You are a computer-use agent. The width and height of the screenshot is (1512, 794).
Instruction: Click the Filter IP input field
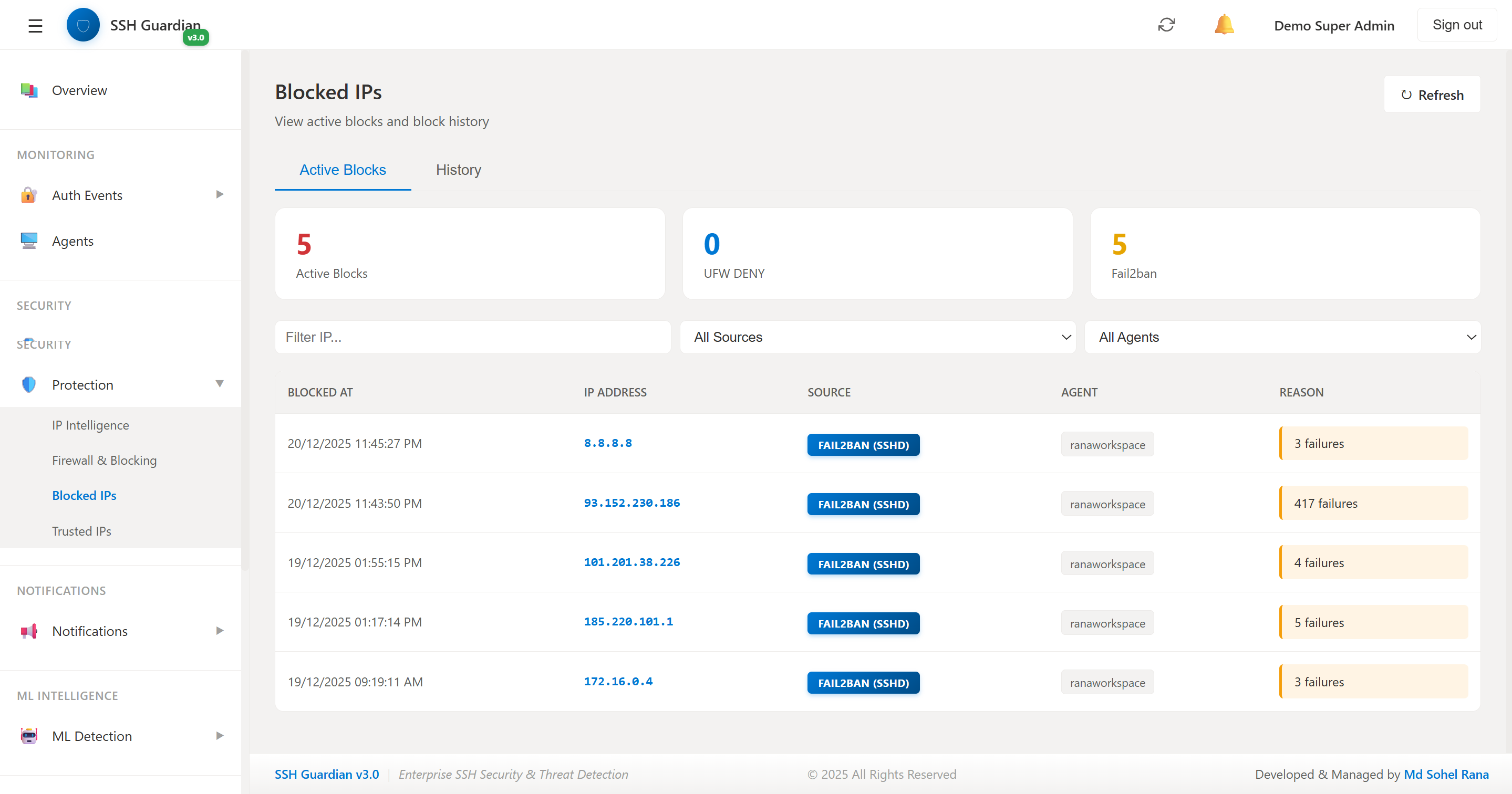point(472,337)
